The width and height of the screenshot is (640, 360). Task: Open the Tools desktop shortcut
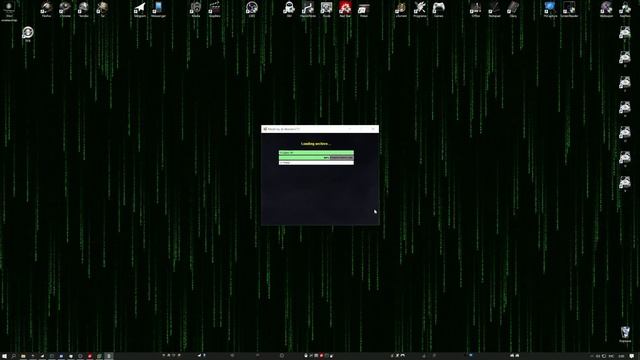(327, 9)
